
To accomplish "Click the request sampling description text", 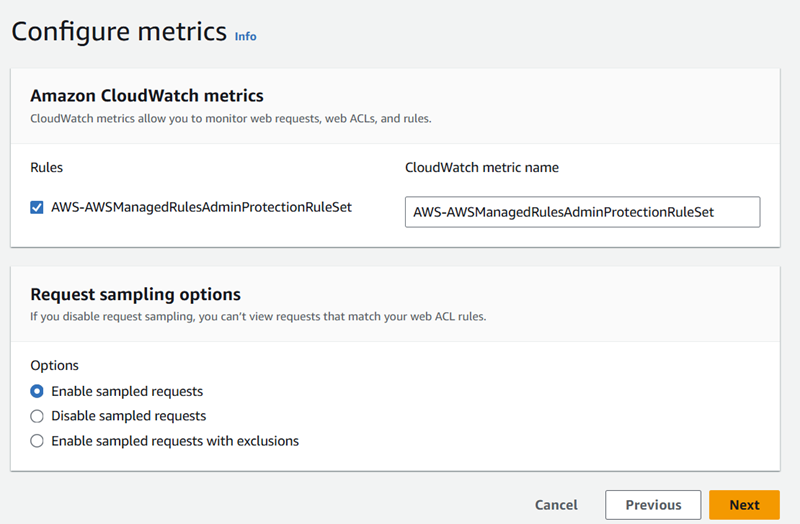I will (x=258, y=316).
